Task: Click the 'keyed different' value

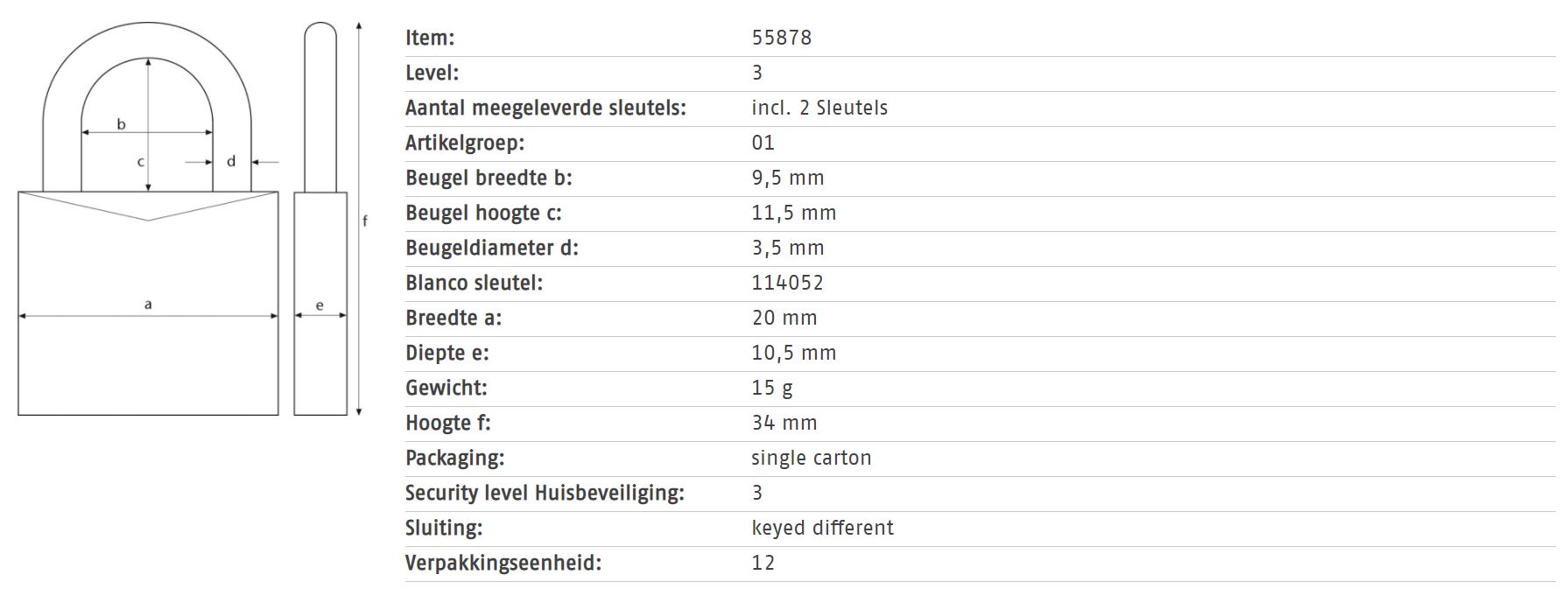Action: [823, 528]
